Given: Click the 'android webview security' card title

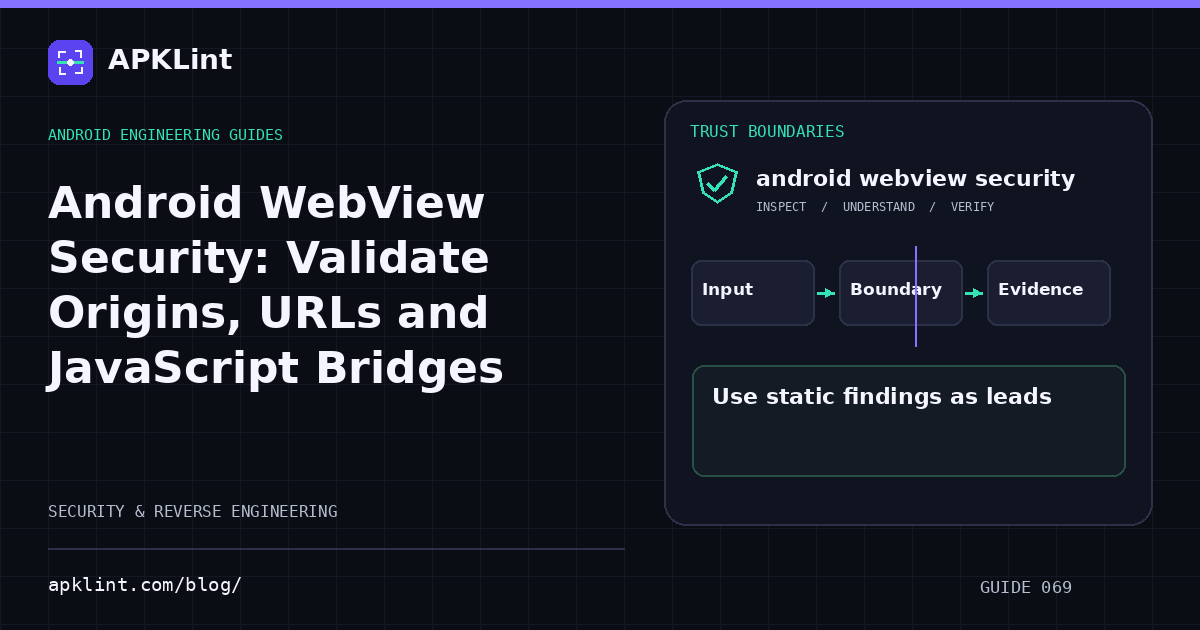Looking at the screenshot, I should [915, 179].
